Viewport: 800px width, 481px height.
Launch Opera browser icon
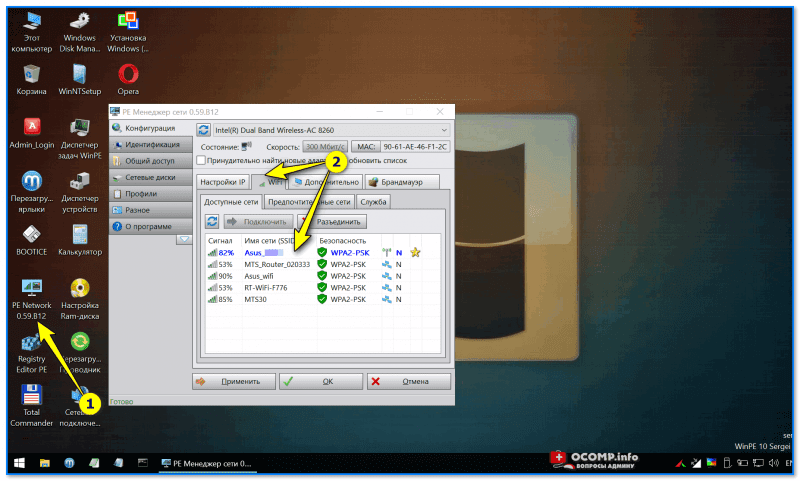pyautogui.click(x=128, y=80)
